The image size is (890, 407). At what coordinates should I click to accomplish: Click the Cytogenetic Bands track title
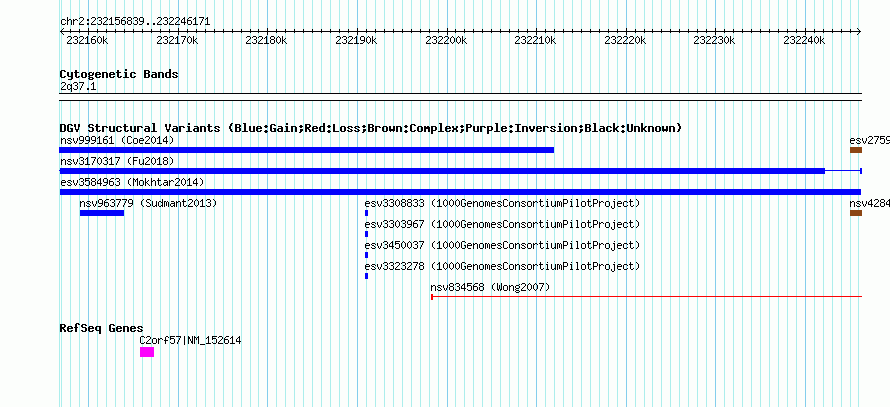pyautogui.click(x=119, y=74)
